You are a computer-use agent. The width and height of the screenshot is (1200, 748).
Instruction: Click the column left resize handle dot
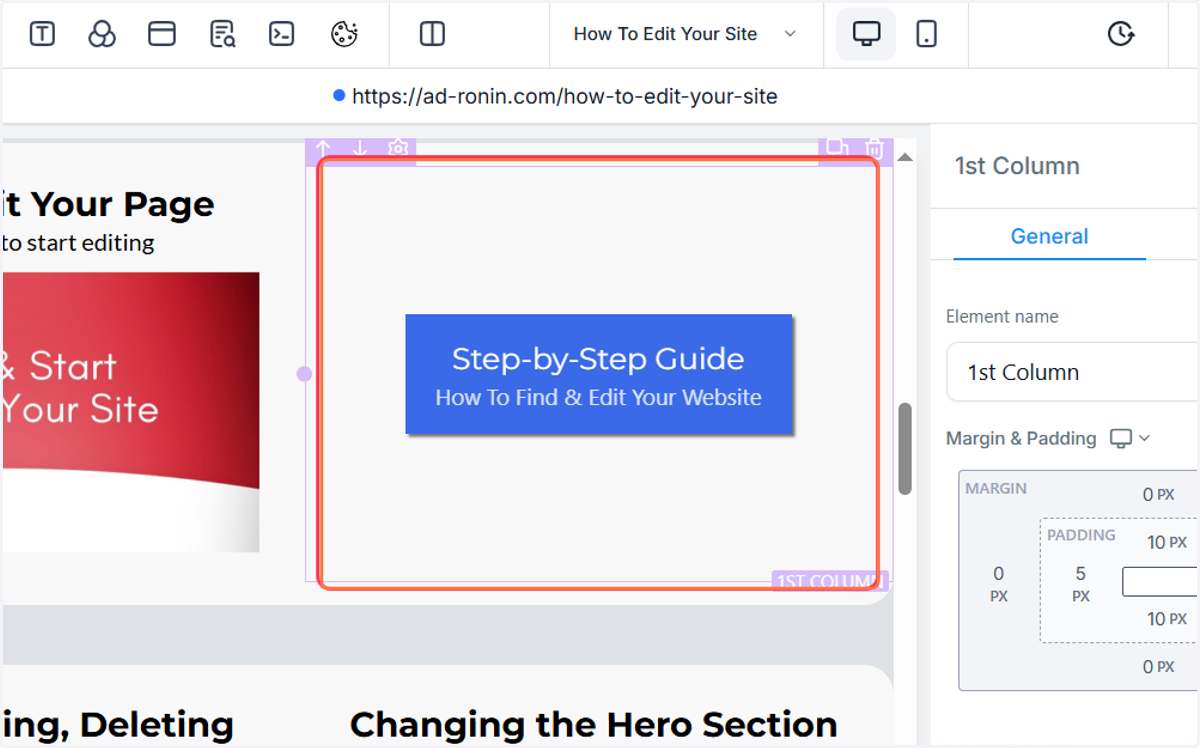click(x=304, y=374)
